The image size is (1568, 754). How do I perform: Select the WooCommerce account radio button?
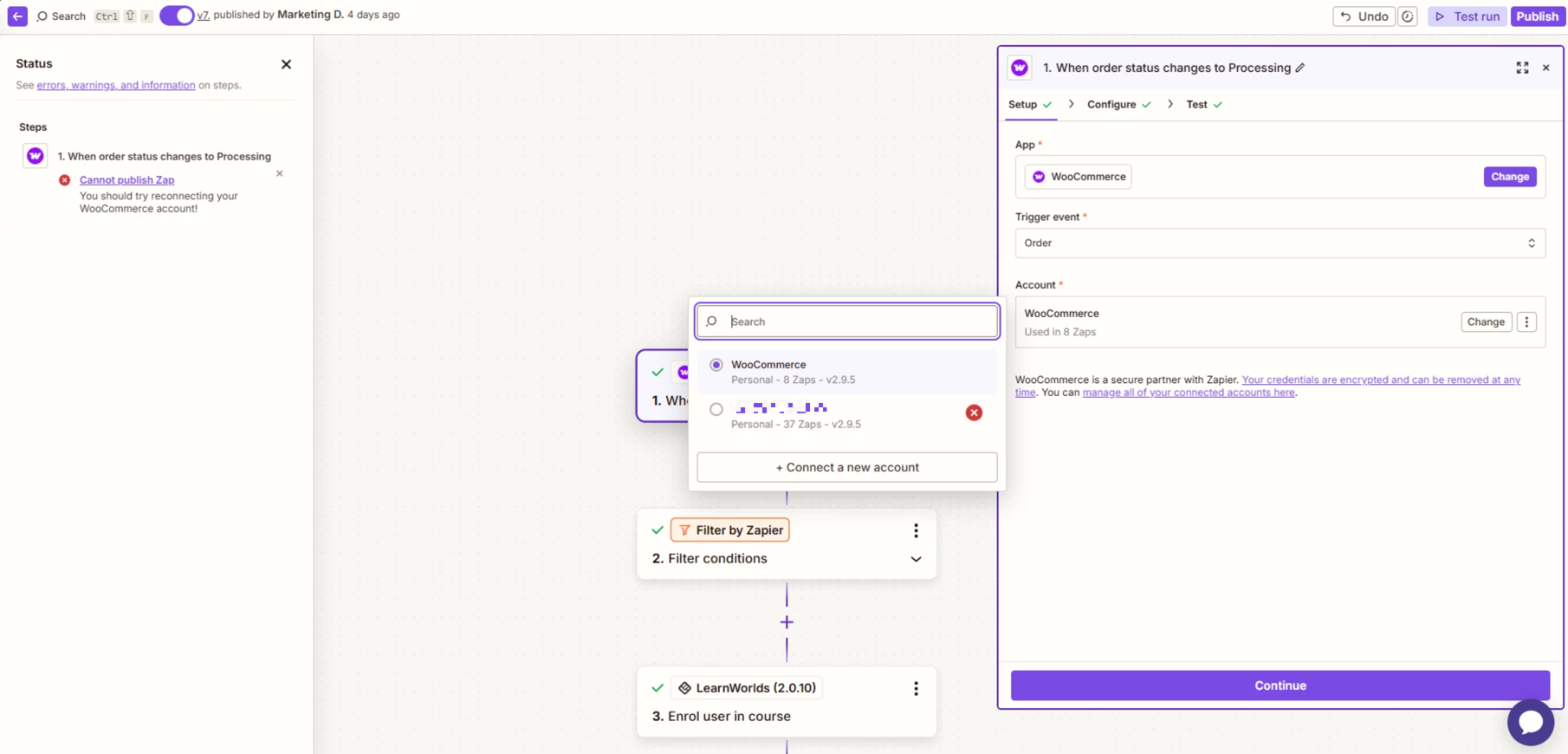716,365
